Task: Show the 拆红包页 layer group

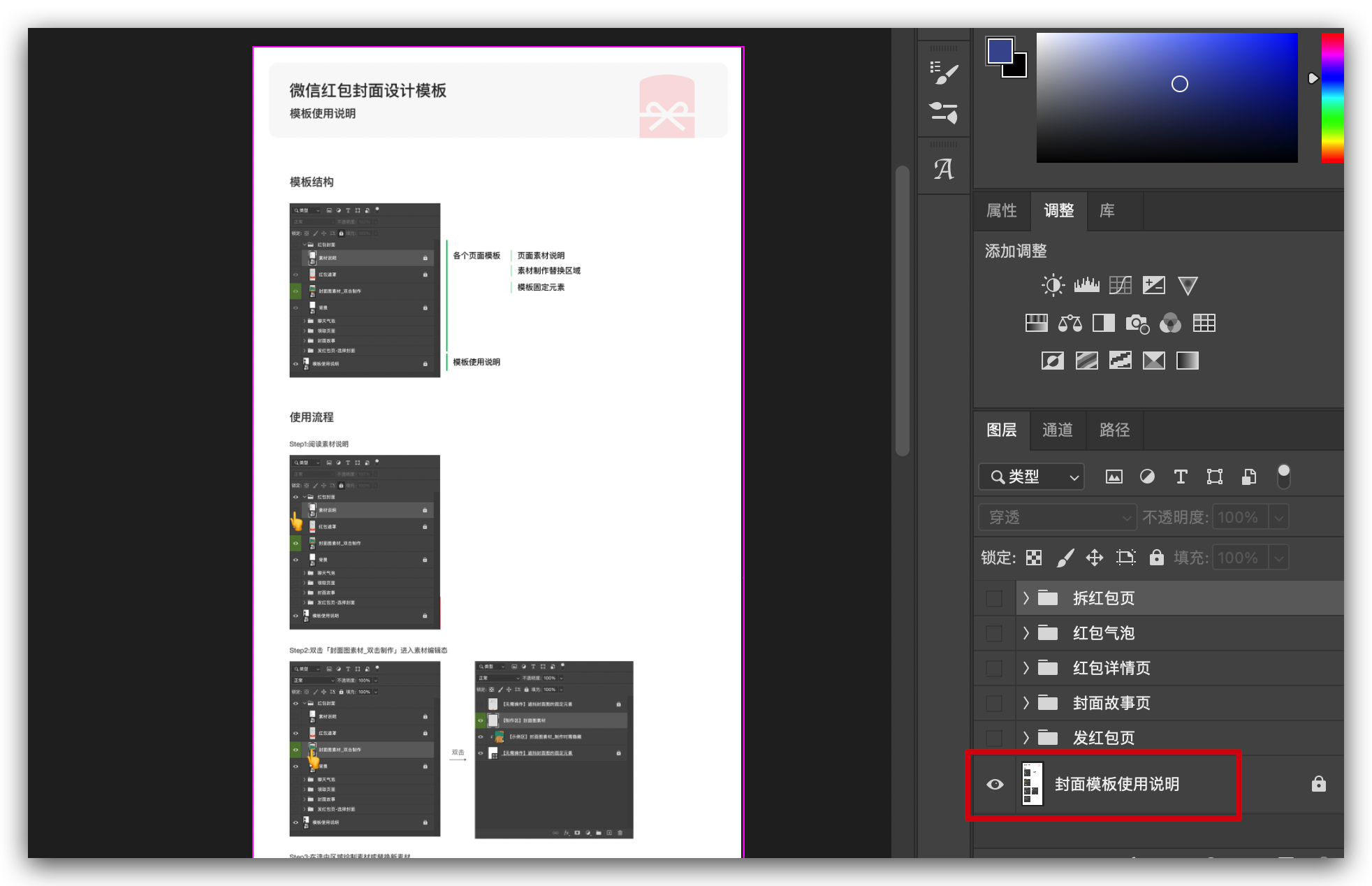Action: [994, 598]
